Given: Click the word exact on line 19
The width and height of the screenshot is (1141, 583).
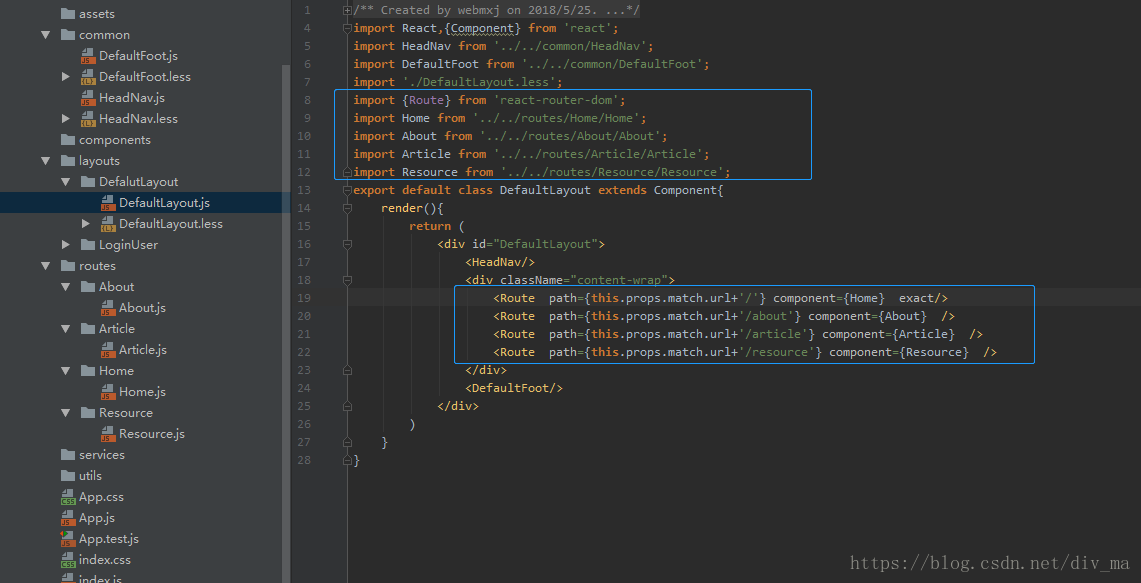Looking at the screenshot, I should [x=916, y=298].
